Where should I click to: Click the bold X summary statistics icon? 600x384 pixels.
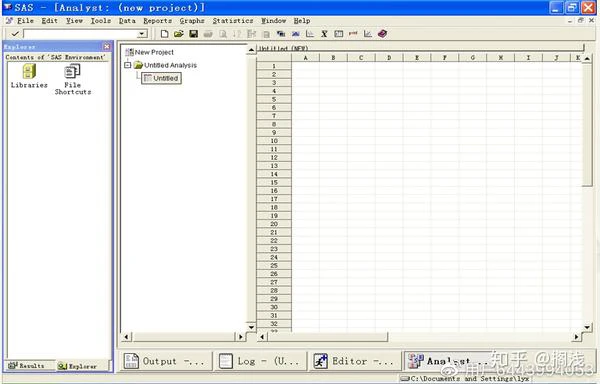[x=324, y=34]
